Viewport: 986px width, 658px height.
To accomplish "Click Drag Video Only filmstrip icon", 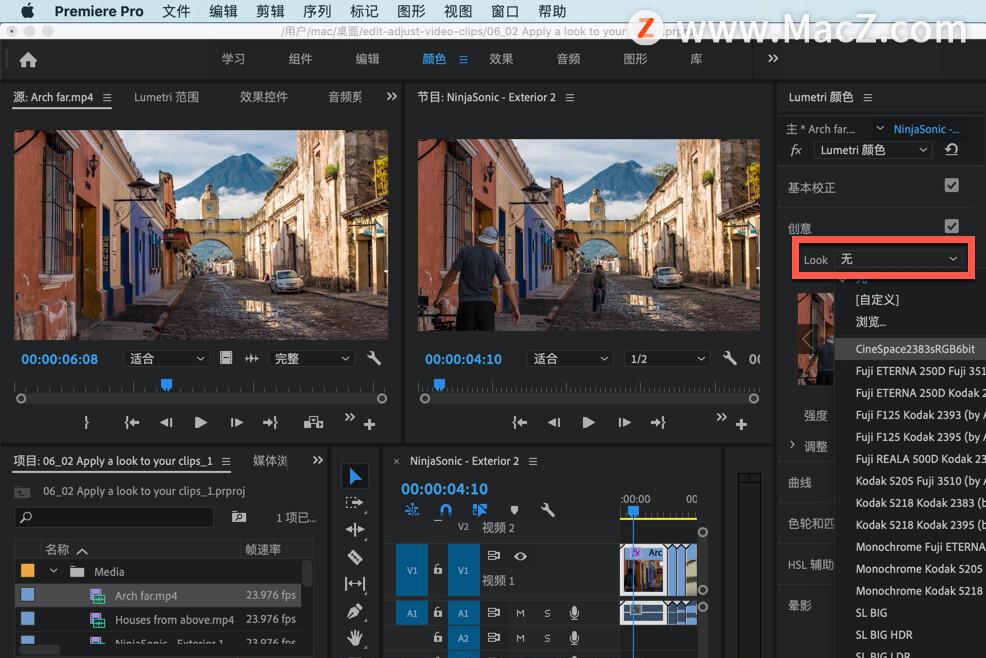I will tap(226, 359).
